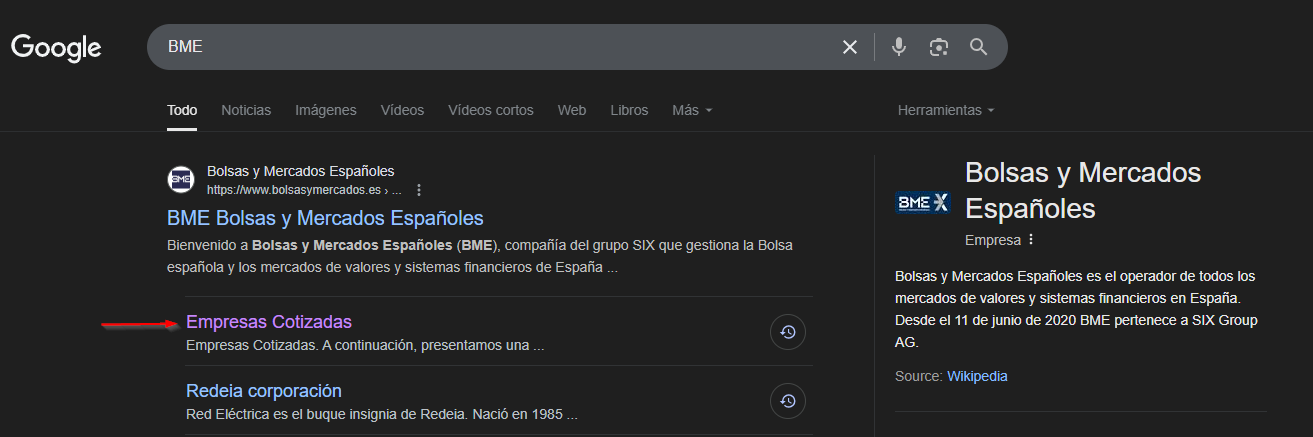This screenshot has width=1313, height=437.
Task: Select the Vídeos cortos tab
Action: pos(490,110)
